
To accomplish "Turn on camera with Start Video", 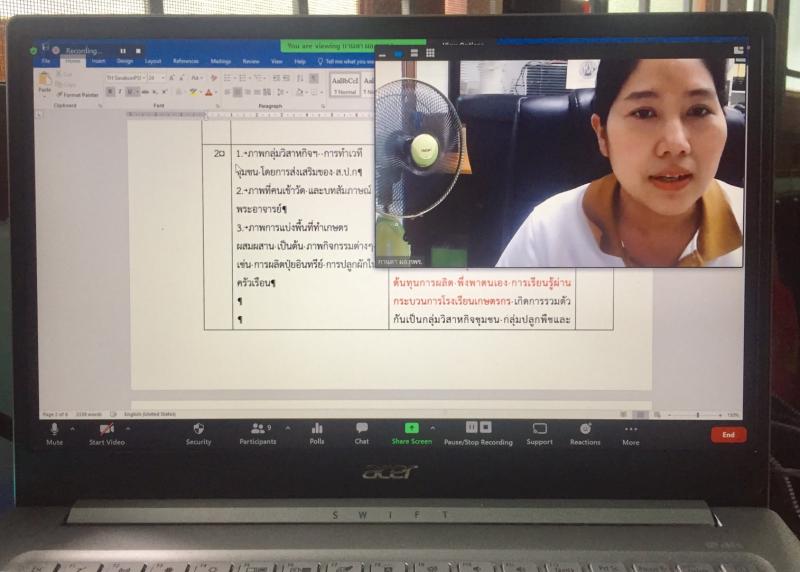I will (107, 434).
